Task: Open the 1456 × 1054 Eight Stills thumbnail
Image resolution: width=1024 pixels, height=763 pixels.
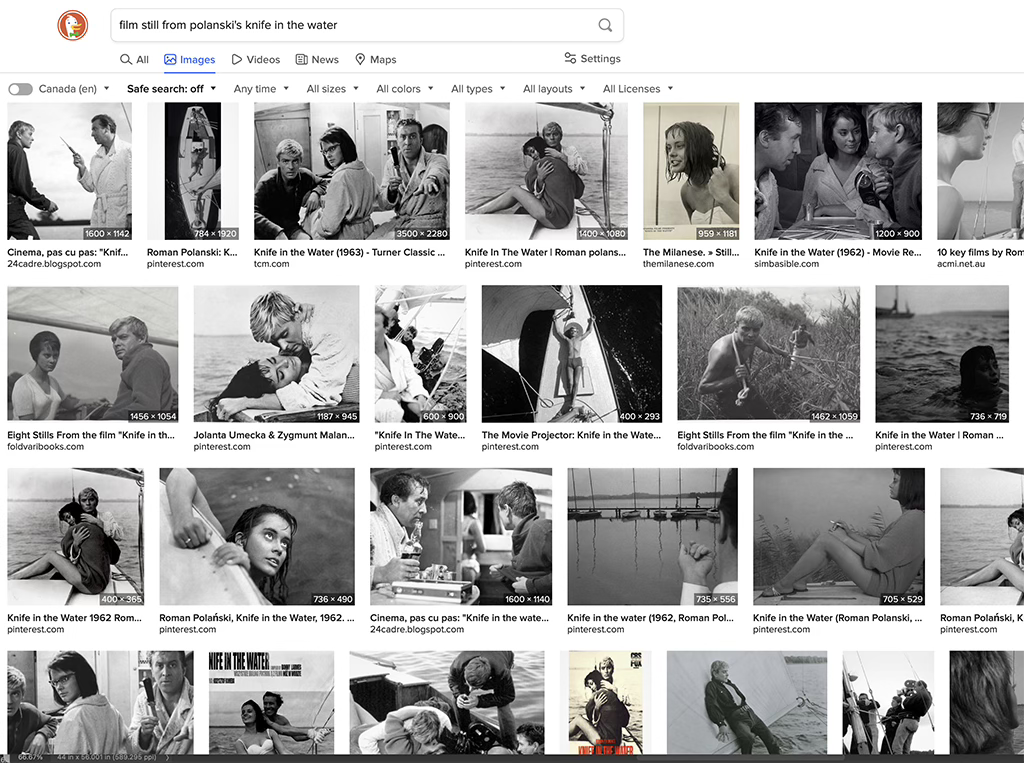Action: tap(93, 353)
